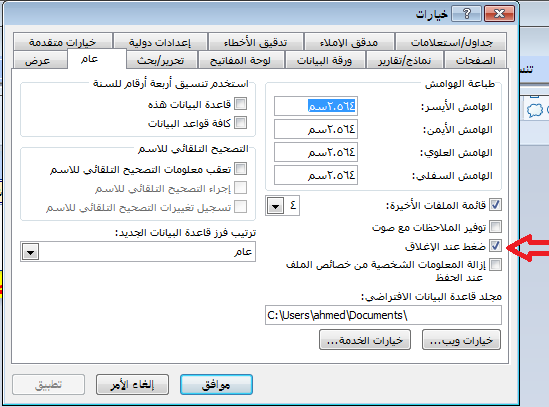Enable كافة قواعد البيانات checkbox
Screen dimensions: 549x407
pyautogui.click(x=241, y=123)
